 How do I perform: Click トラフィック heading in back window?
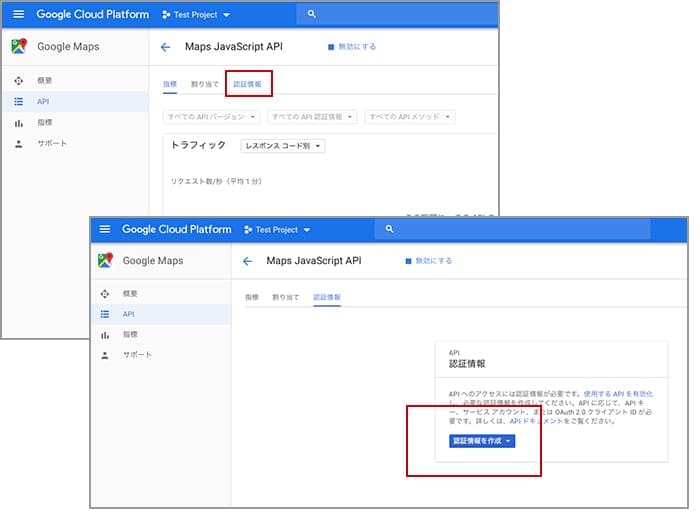(199, 146)
